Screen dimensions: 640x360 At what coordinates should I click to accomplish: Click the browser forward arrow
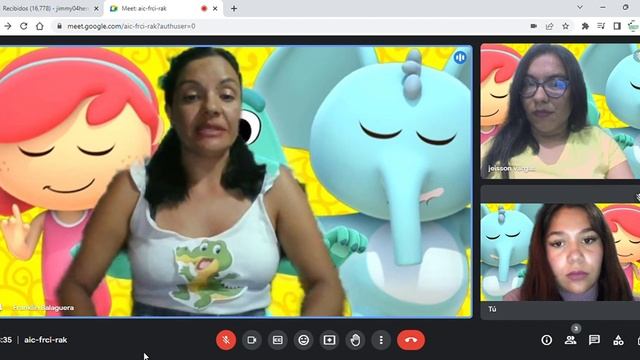pyautogui.click(x=8, y=26)
